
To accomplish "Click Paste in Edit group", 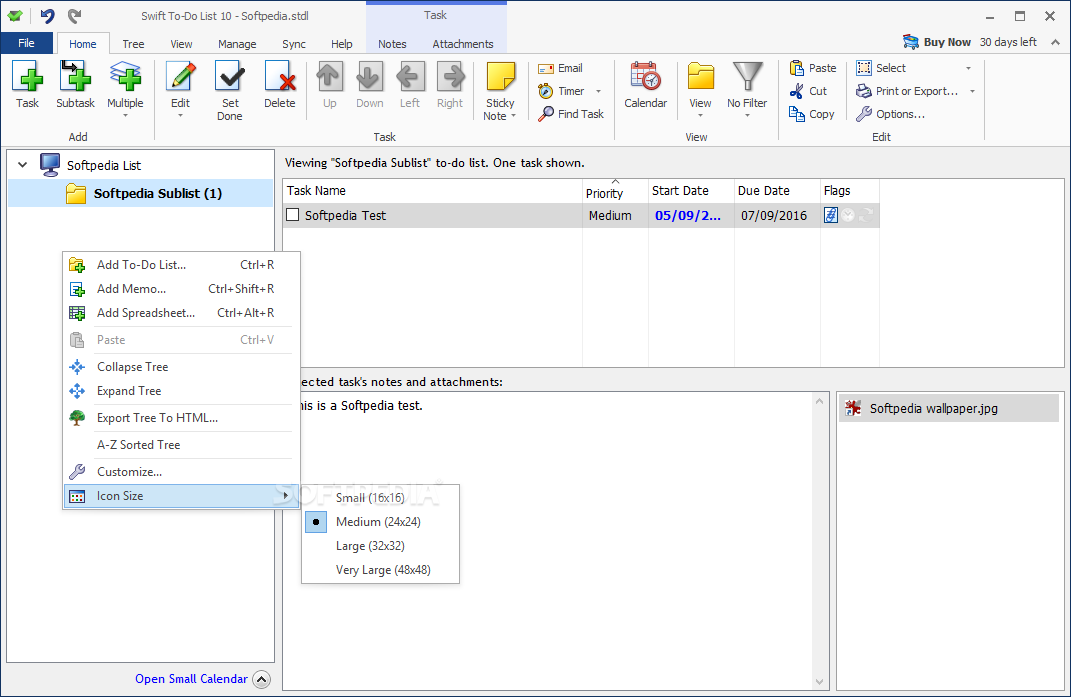I will pyautogui.click(x=813, y=68).
